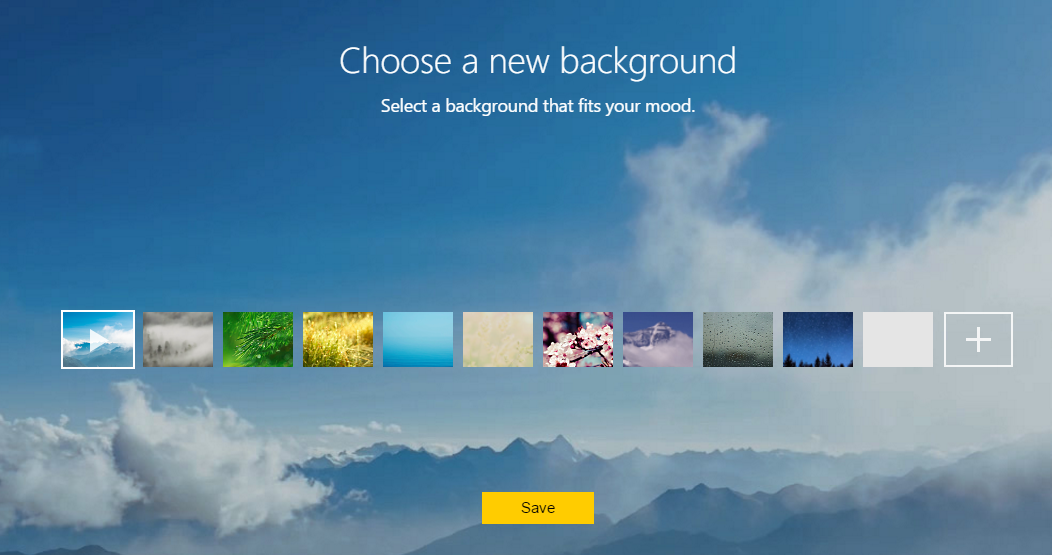
Task: Save the chosen background
Action: tap(537, 508)
